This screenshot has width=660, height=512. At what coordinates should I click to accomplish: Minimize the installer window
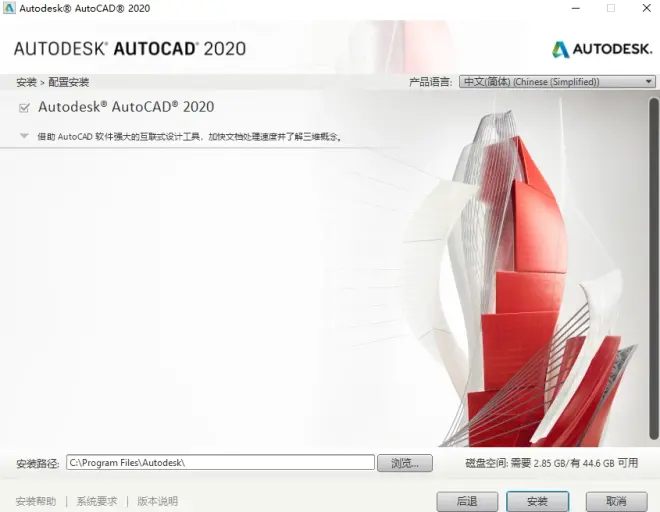[576, 8]
